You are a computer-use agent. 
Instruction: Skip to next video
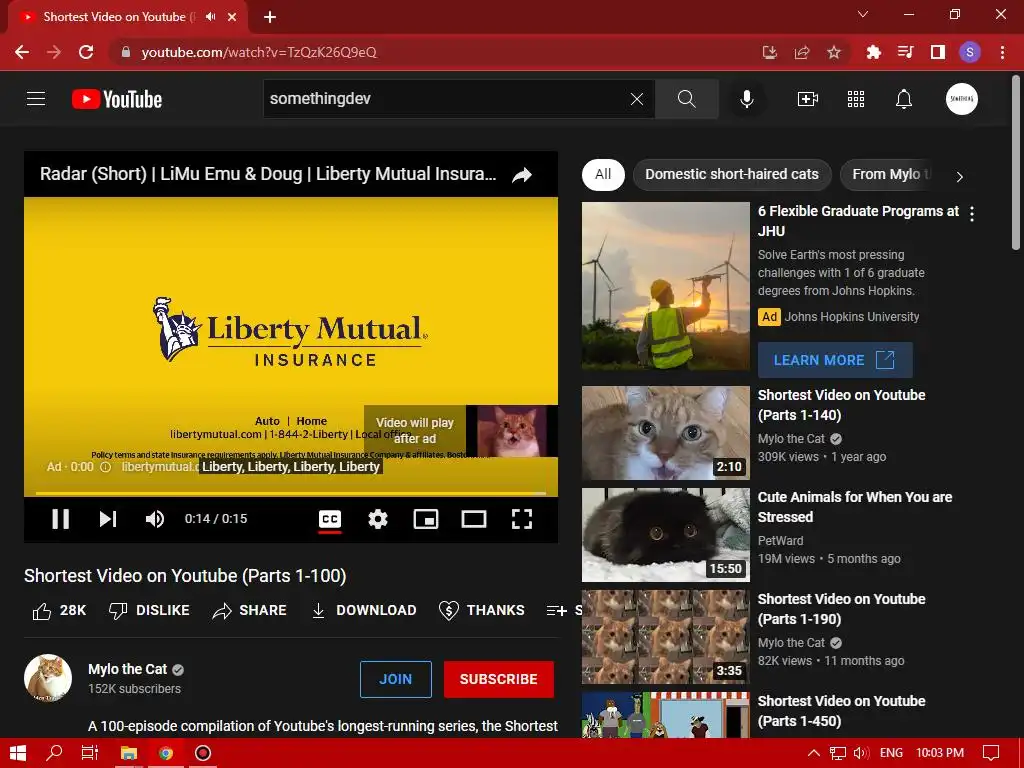(108, 519)
